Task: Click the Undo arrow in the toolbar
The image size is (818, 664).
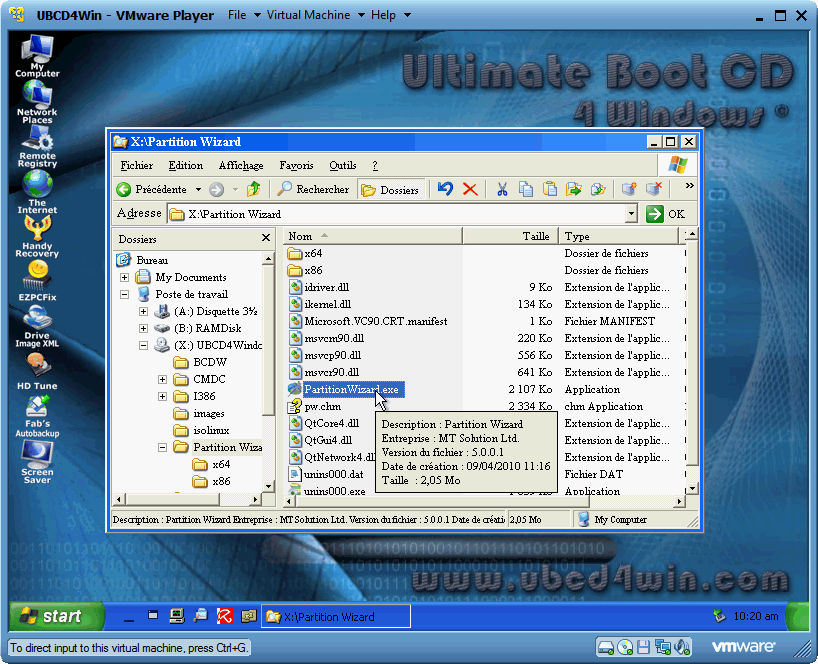Action: point(444,189)
